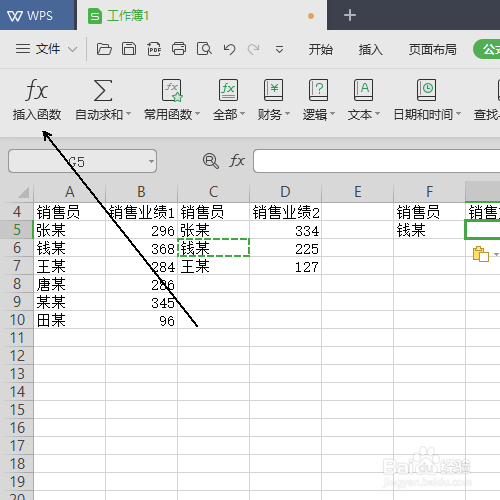Click the Insert Function (插入函数) icon
This screenshot has height=500, width=500.
click(x=37, y=90)
